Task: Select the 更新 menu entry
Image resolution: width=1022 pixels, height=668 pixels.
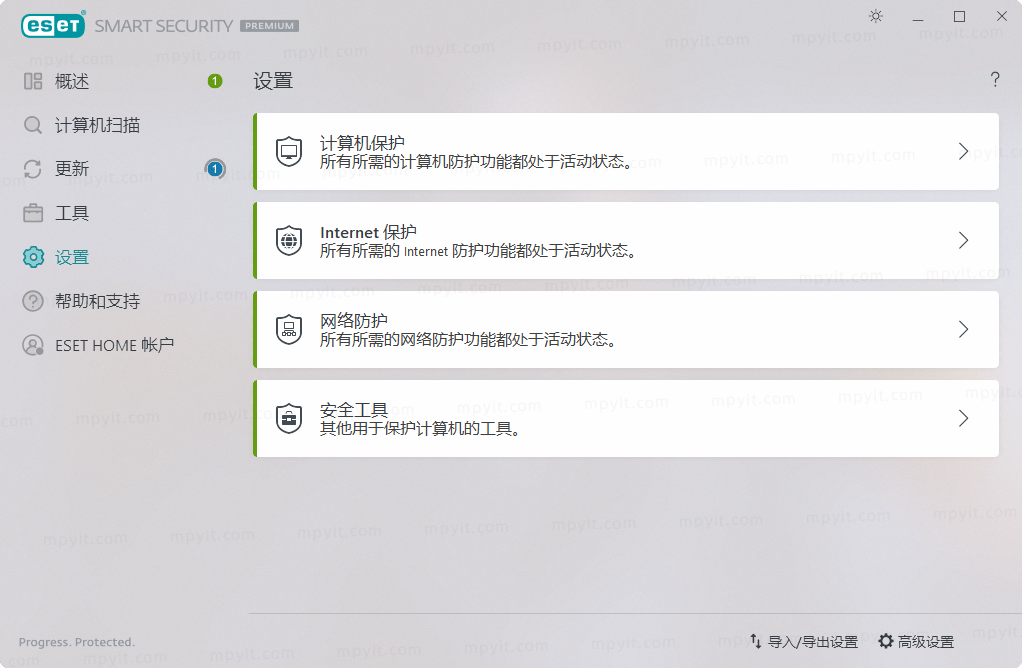Action: [x=72, y=169]
